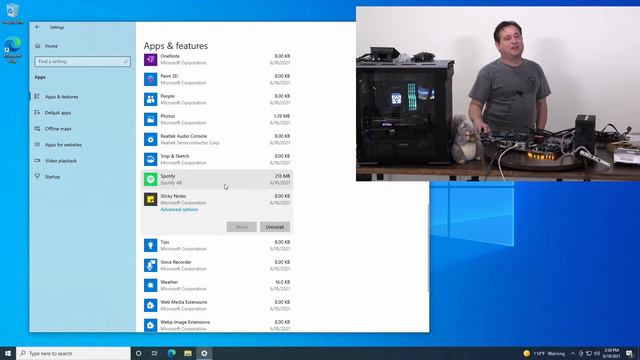Open File Explorer from taskbar
The width and height of the screenshot is (640, 360).
point(188,353)
